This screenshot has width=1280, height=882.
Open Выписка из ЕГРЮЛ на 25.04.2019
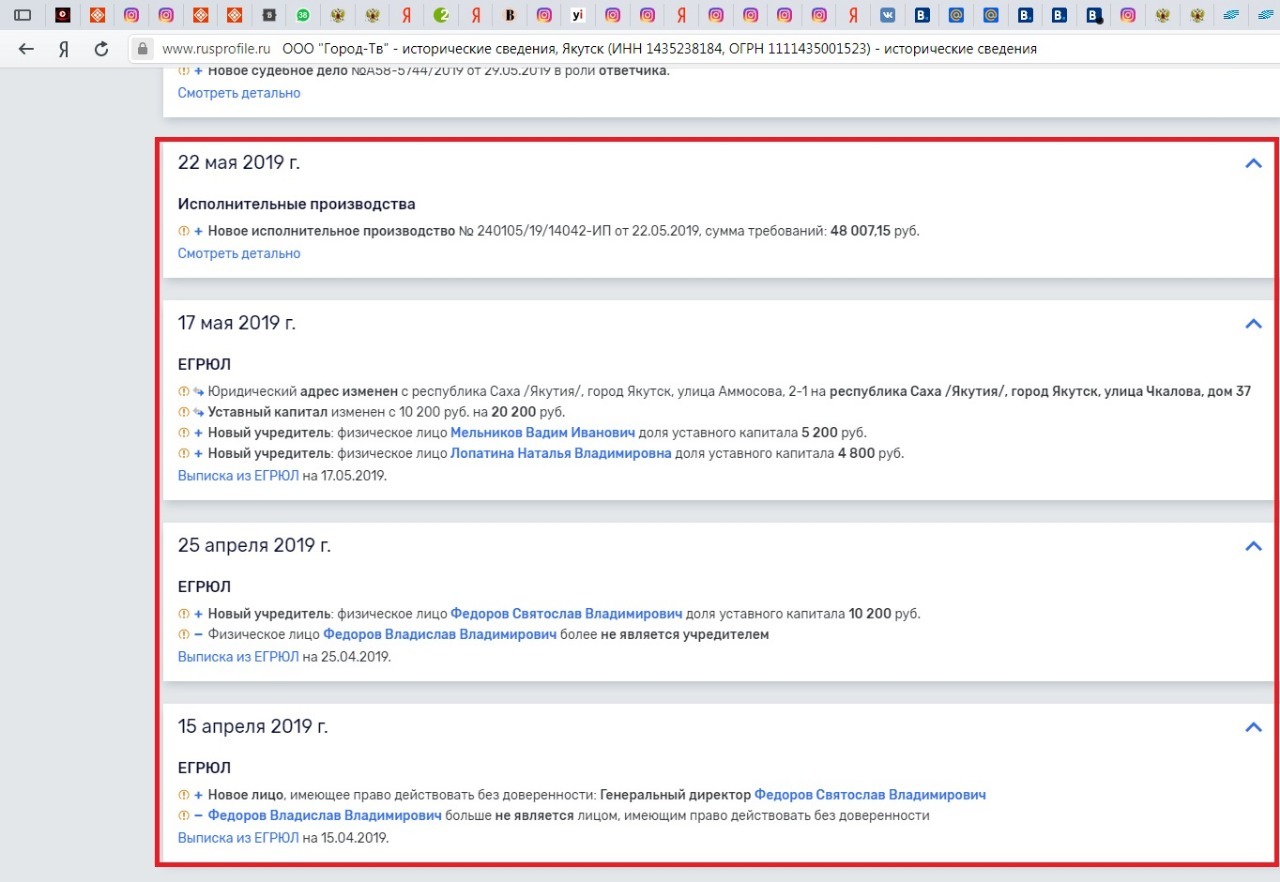click(x=238, y=657)
